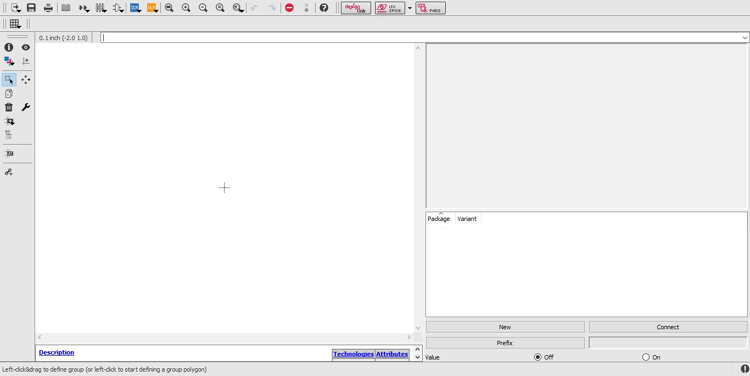Expand the arrow beside LTC Spice

[x=409, y=8]
